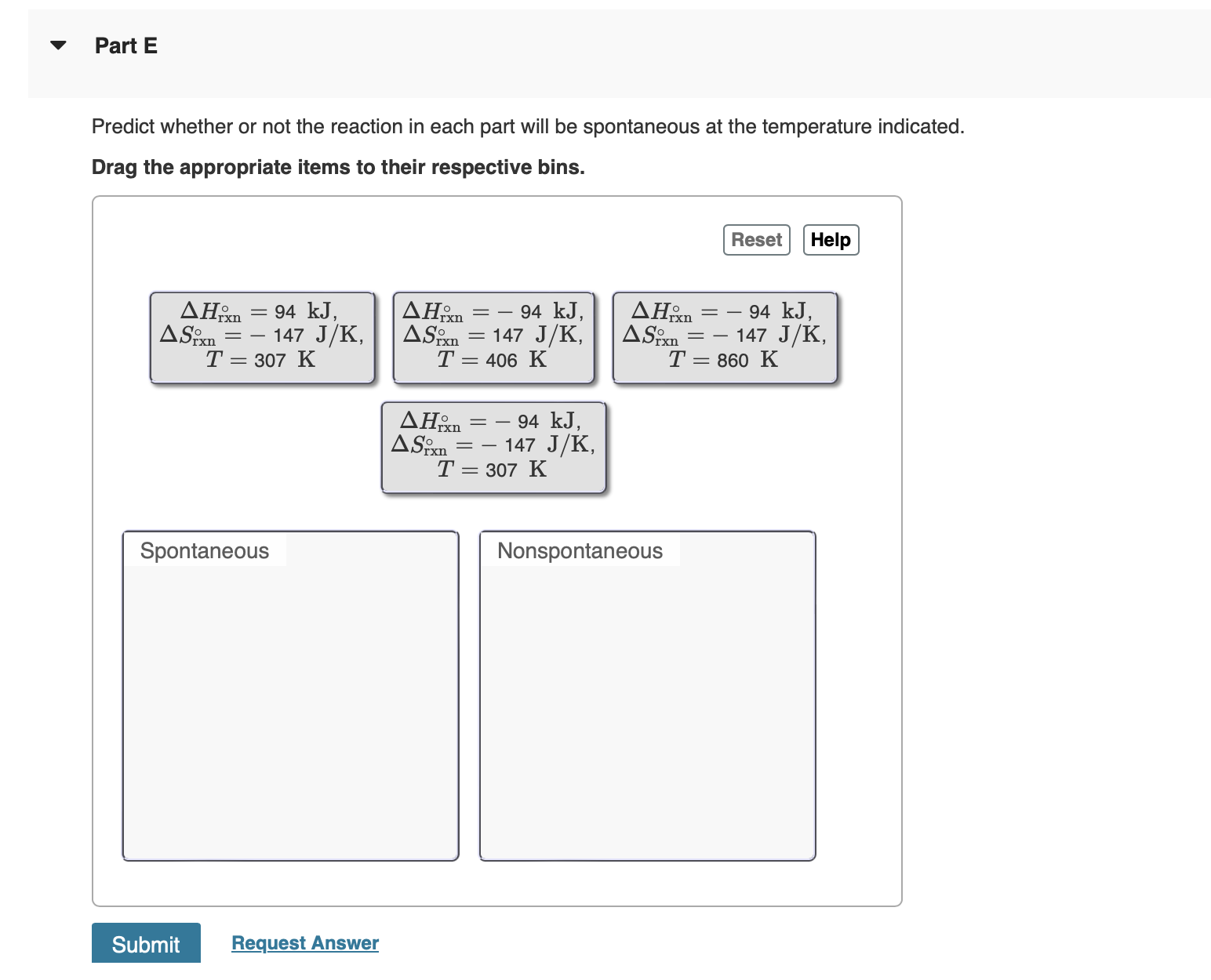The image size is (1211, 980).
Task: Select the T = 406 K reaction tile
Action: pos(493,336)
